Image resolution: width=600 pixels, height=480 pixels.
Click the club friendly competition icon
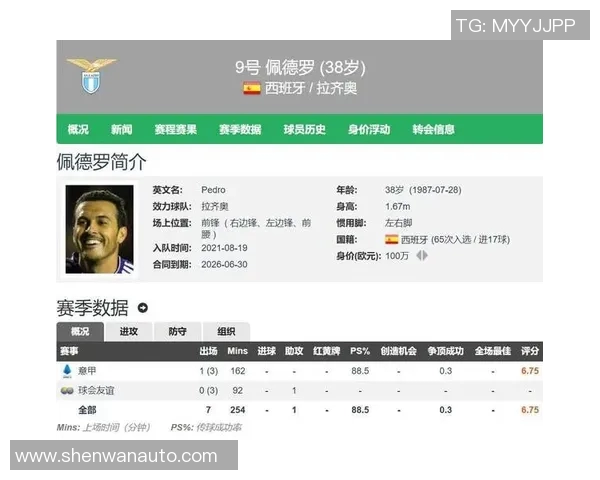click(x=67, y=390)
